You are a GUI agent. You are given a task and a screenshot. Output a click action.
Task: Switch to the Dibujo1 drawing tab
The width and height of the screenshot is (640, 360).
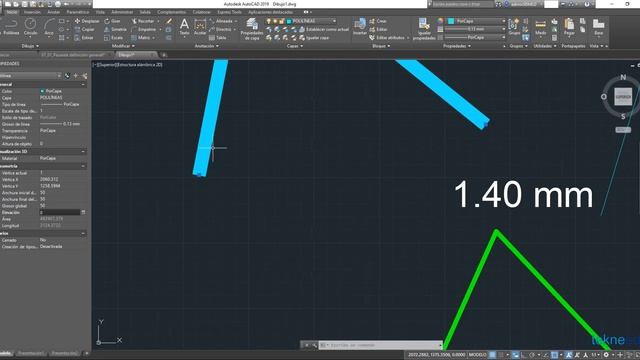[x=135, y=55]
